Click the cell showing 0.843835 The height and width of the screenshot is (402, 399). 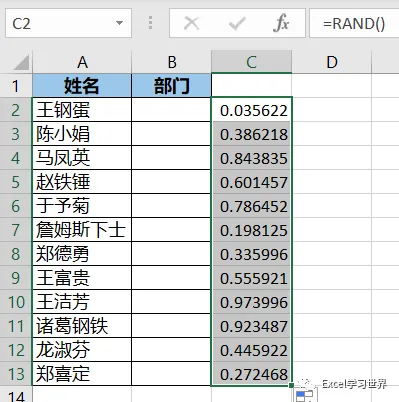[x=252, y=158]
